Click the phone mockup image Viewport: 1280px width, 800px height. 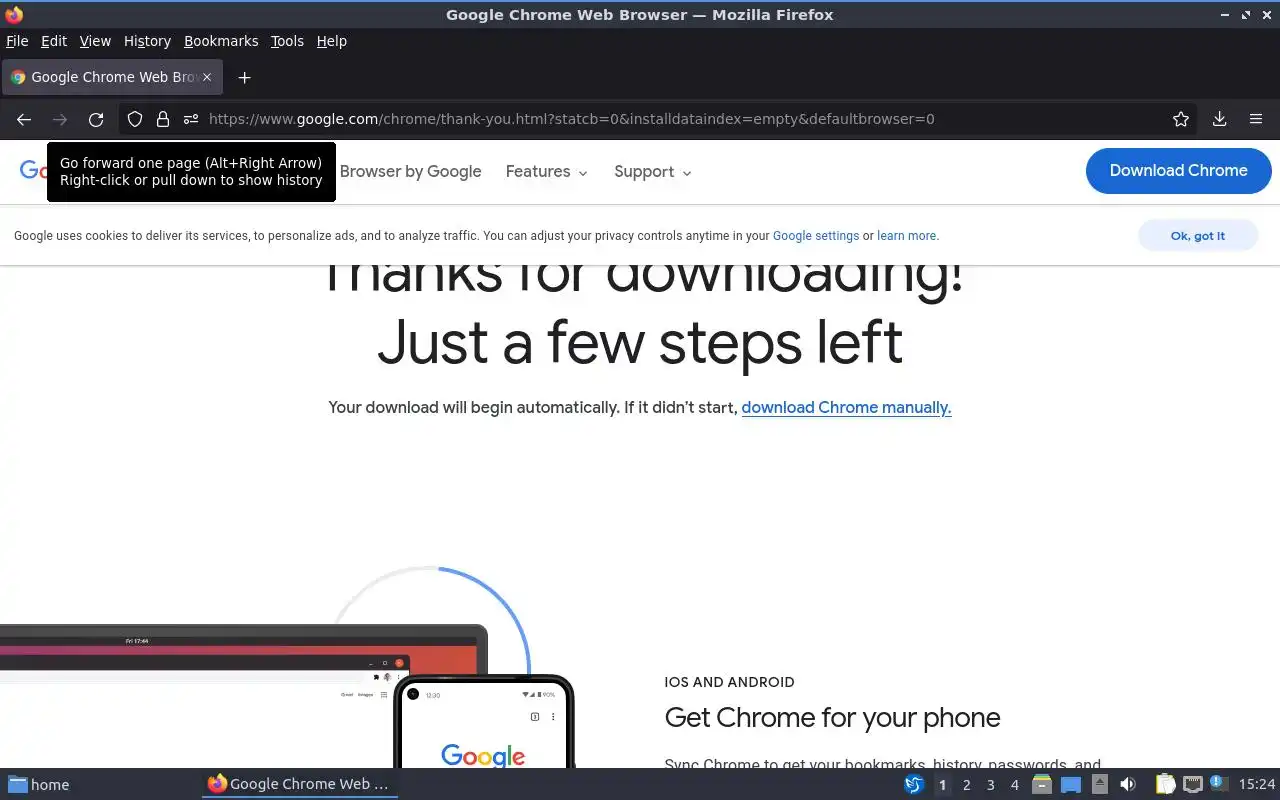pos(484,722)
